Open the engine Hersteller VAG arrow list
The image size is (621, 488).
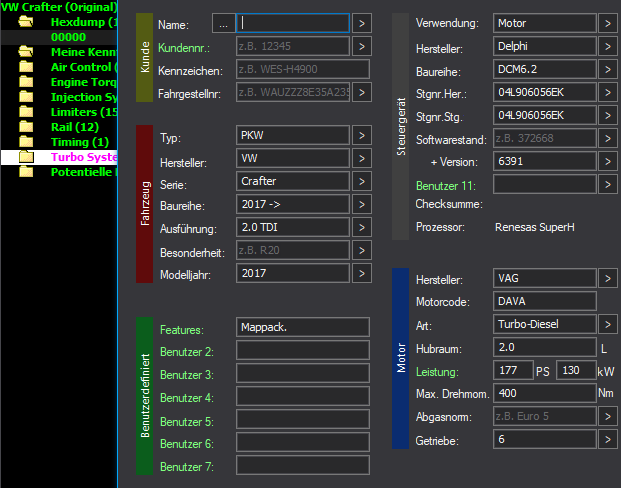coord(608,278)
